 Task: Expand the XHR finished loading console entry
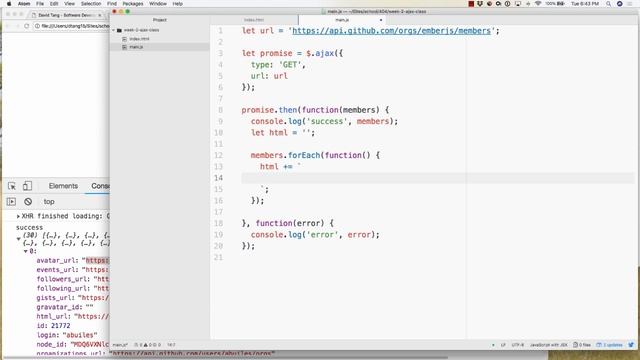coord(18,216)
